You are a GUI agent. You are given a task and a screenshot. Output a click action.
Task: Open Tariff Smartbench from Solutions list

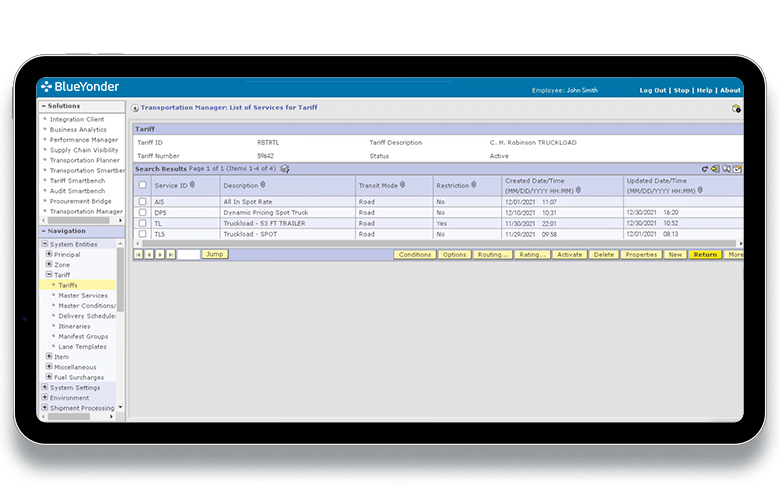[x=80, y=180]
